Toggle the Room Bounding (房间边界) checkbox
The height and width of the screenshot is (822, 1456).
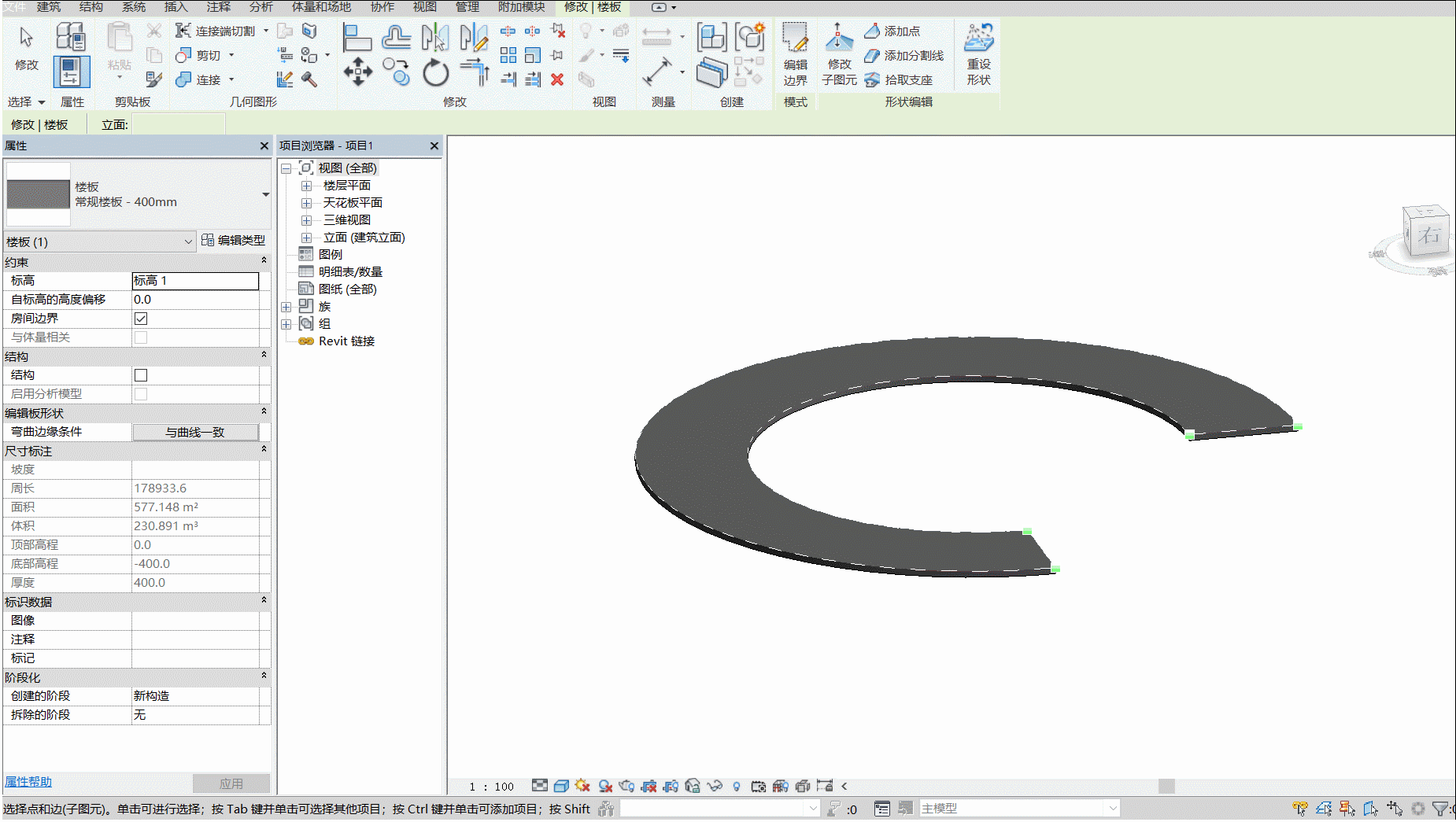pos(141,319)
